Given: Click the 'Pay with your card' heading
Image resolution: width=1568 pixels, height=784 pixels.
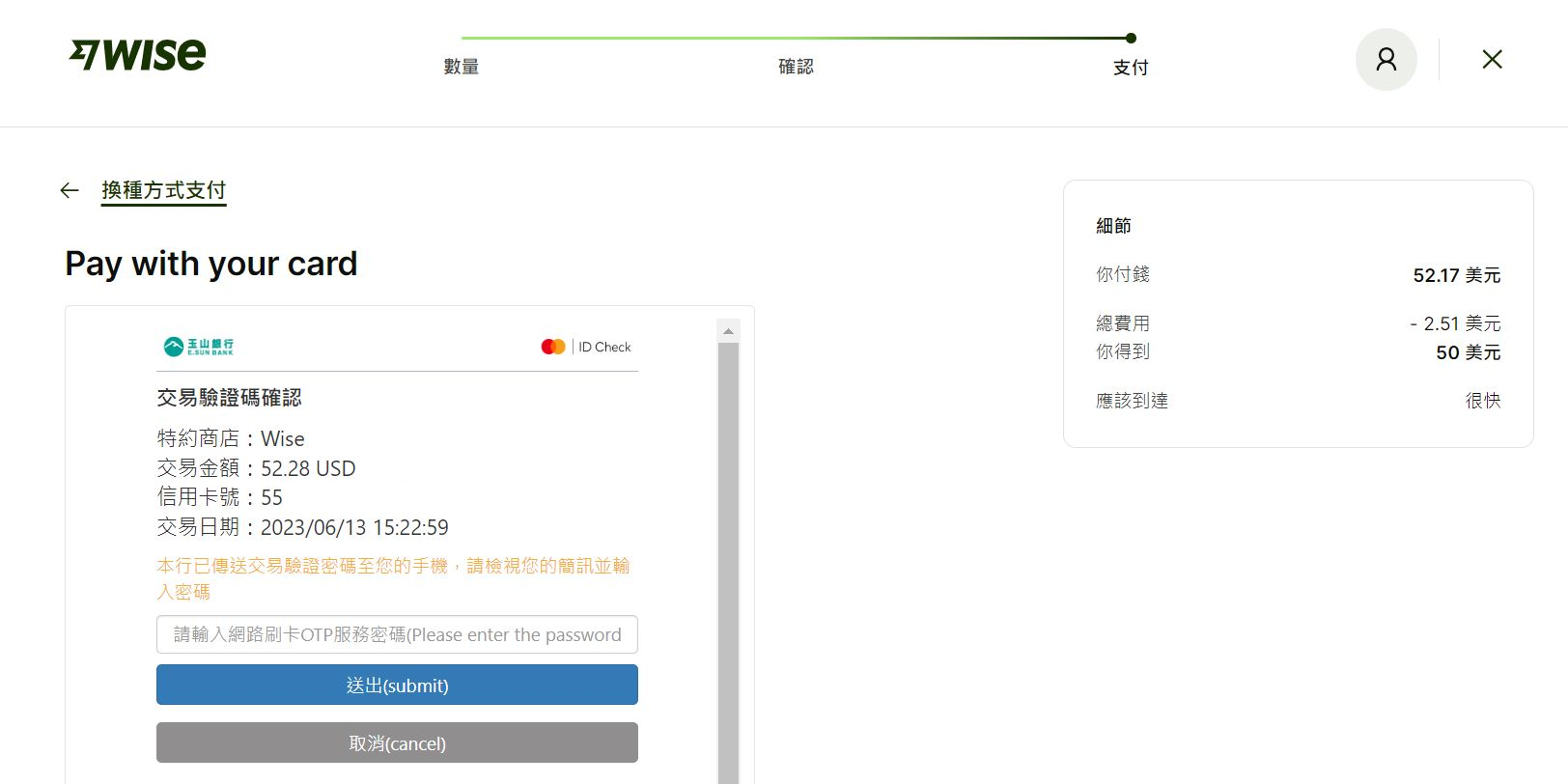Looking at the screenshot, I should (211, 264).
